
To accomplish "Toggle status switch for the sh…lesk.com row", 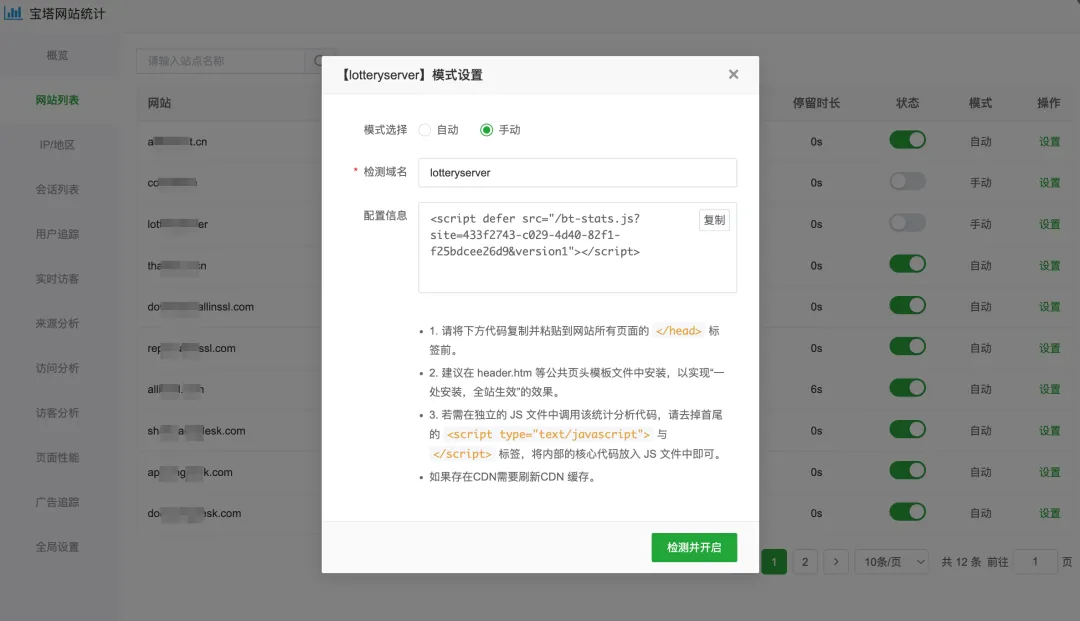I will (907, 430).
